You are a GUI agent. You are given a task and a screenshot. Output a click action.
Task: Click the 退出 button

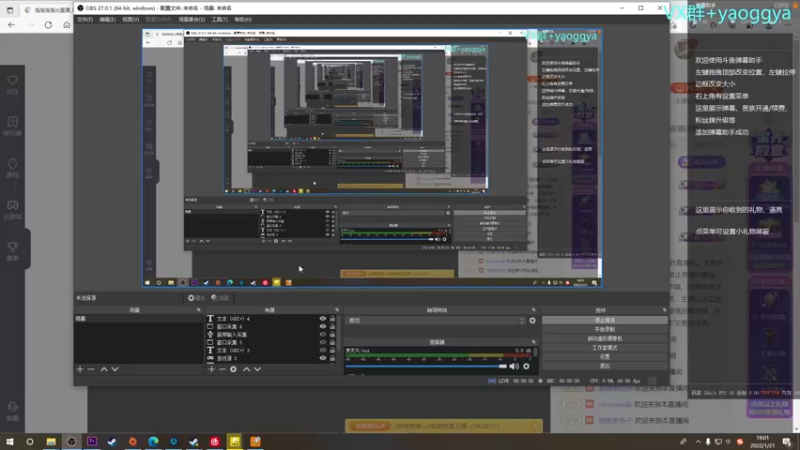click(x=605, y=366)
